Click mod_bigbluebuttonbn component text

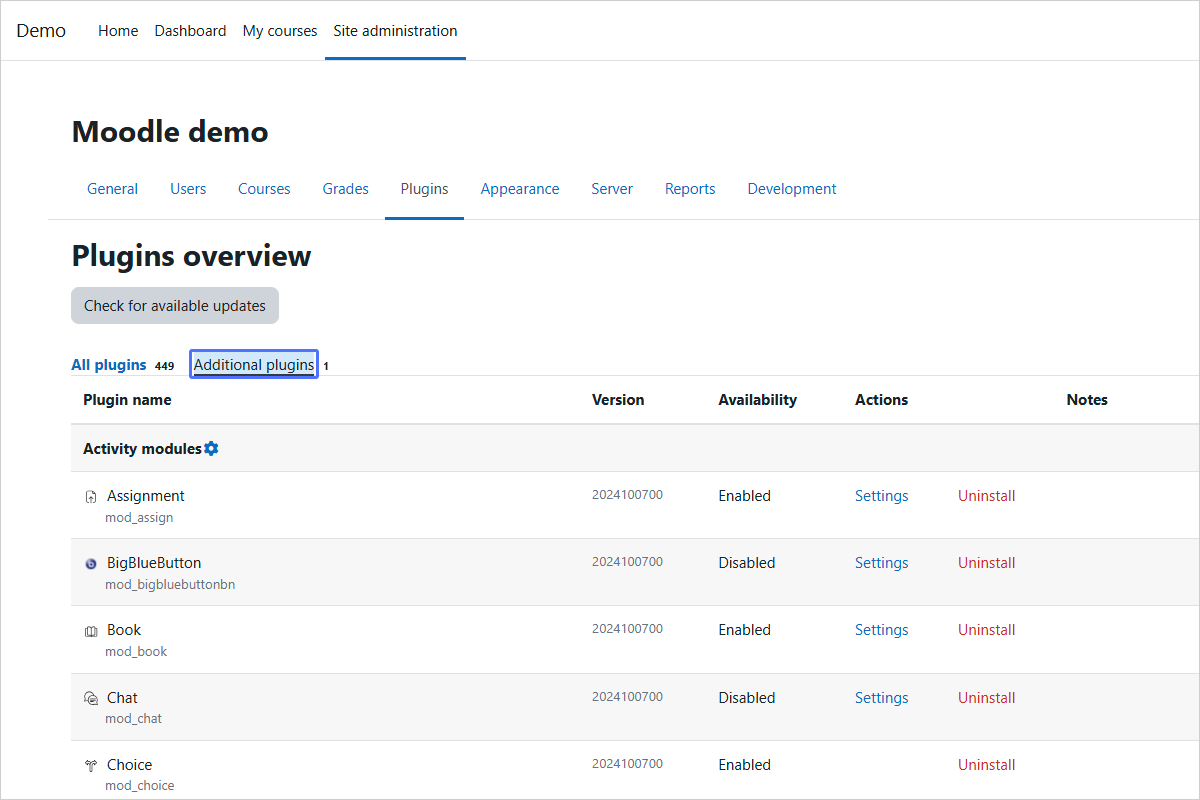coord(170,585)
